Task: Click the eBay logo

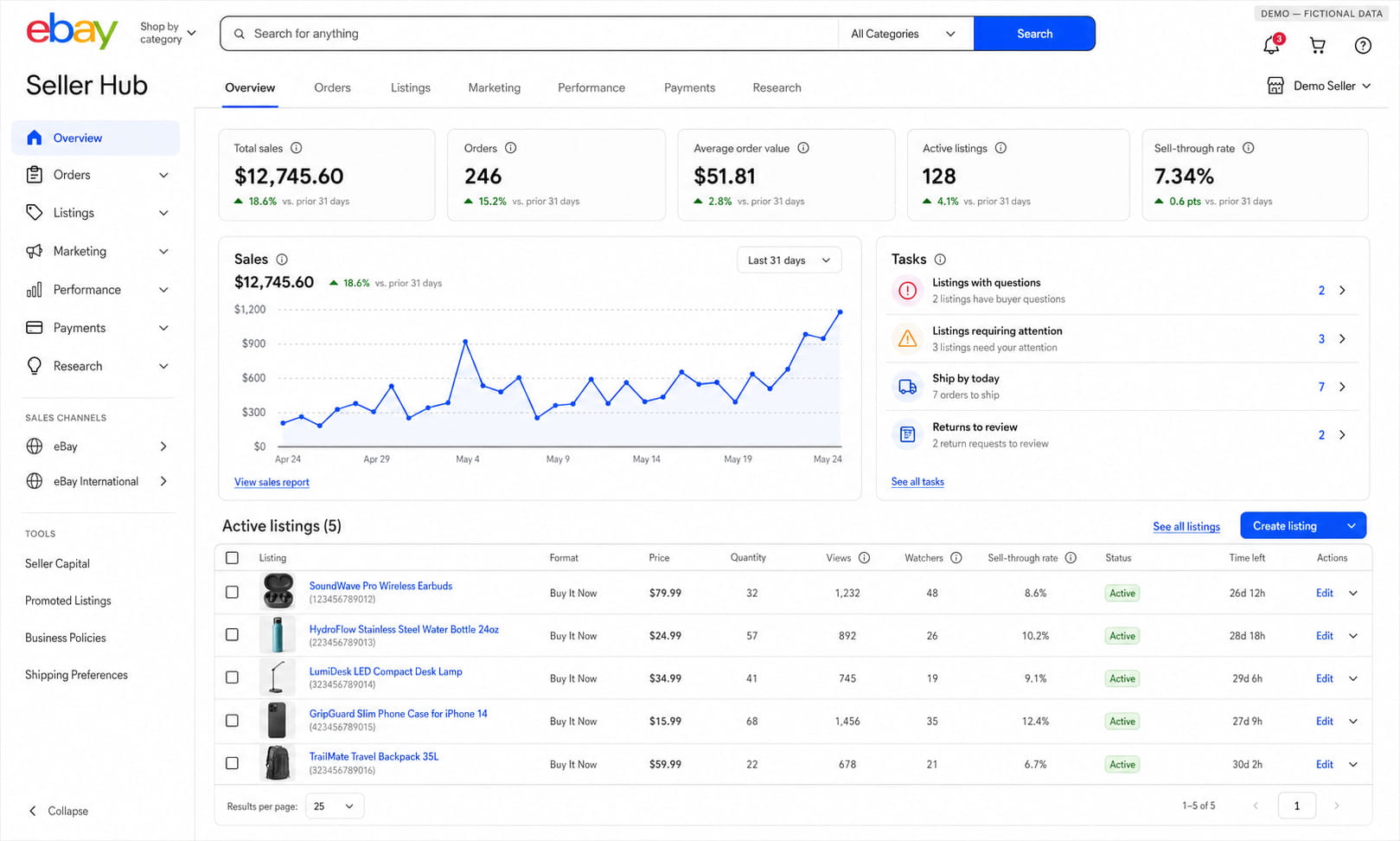Action: (x=72, y=32)
